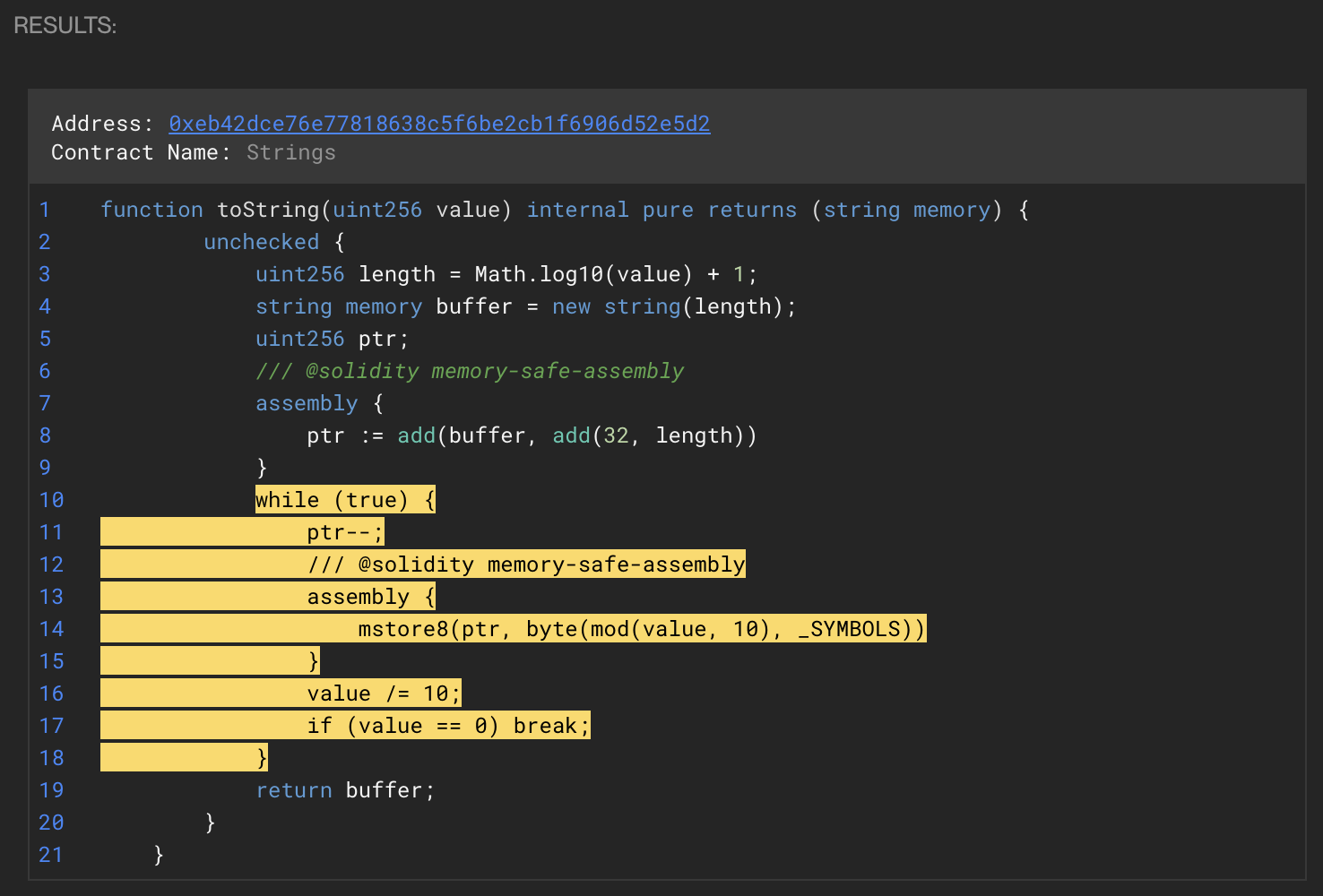Click the RESULTS heading label

65,26
